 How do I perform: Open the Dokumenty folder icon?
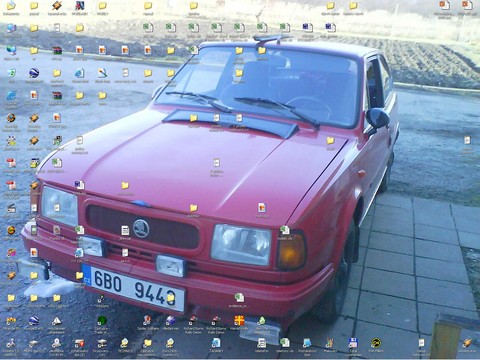(x=11, y=6)
